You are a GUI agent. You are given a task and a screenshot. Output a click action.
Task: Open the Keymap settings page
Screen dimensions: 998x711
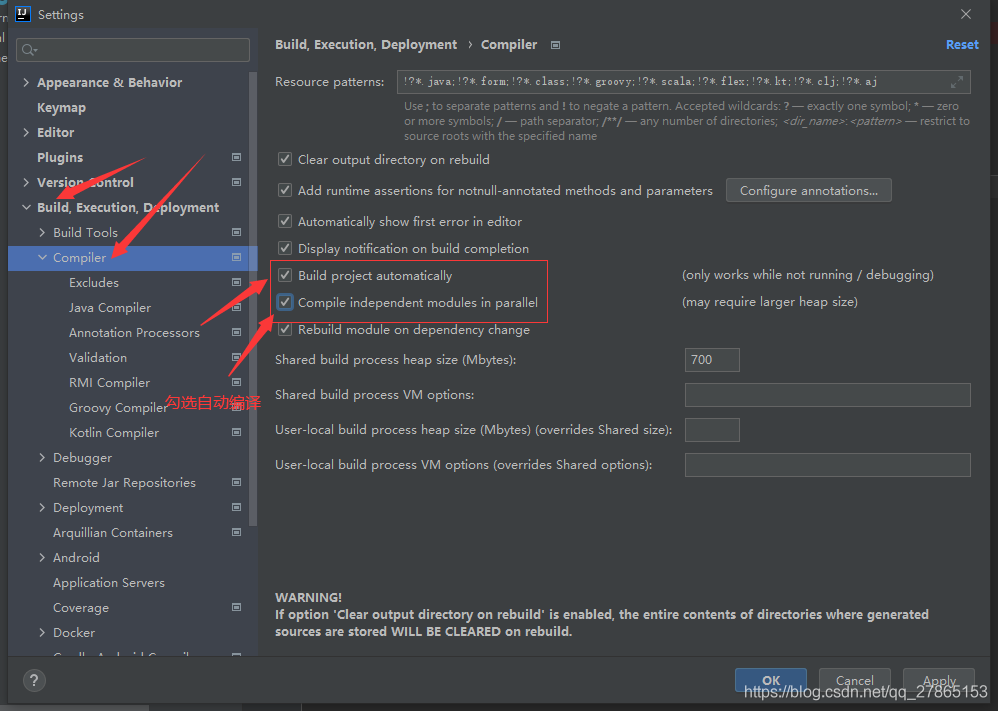tap(61, 108)
